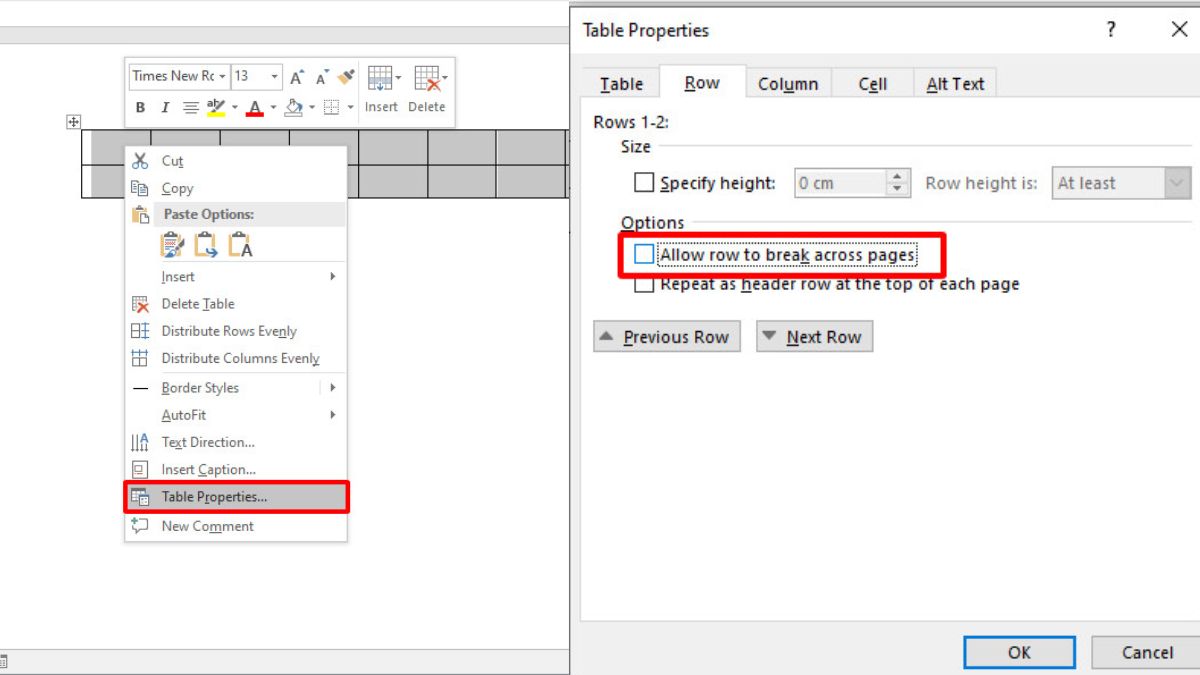This screenshot has height=675, width=1200.
Task: Click the table move handle
Action: (73, 121)
